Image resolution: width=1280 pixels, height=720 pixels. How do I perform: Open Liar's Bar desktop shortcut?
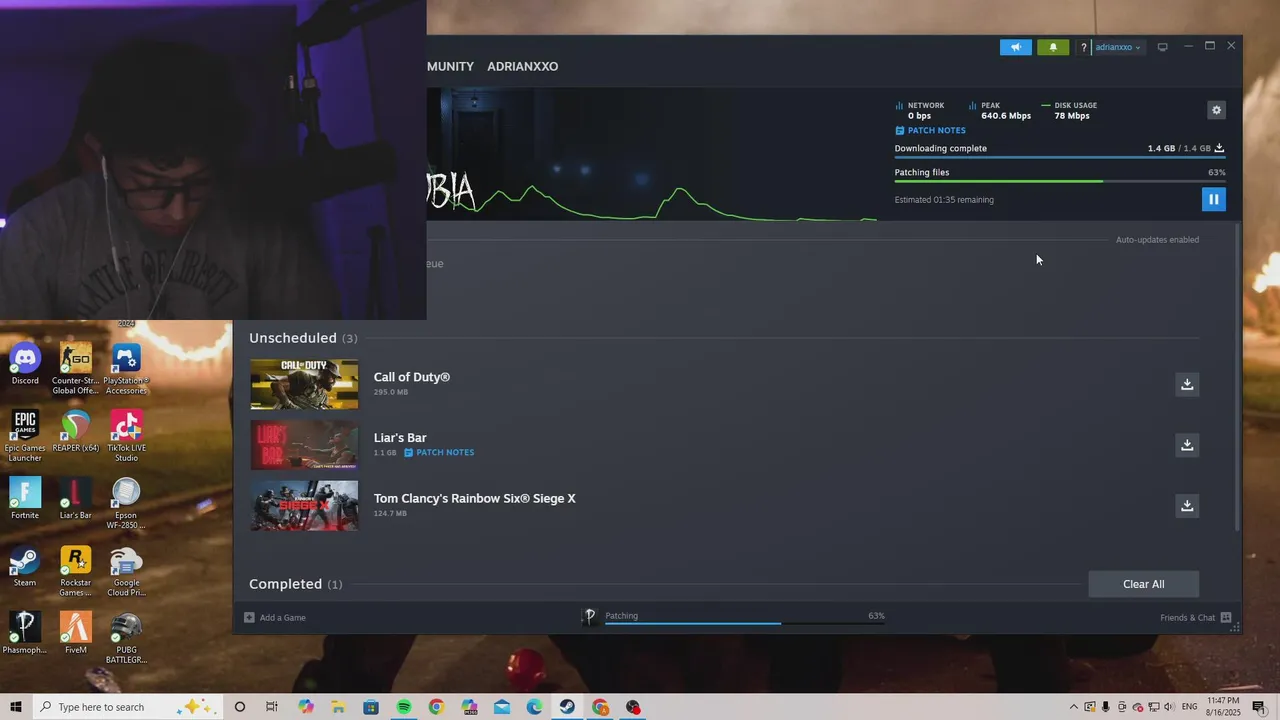click(x=76, y=498)
